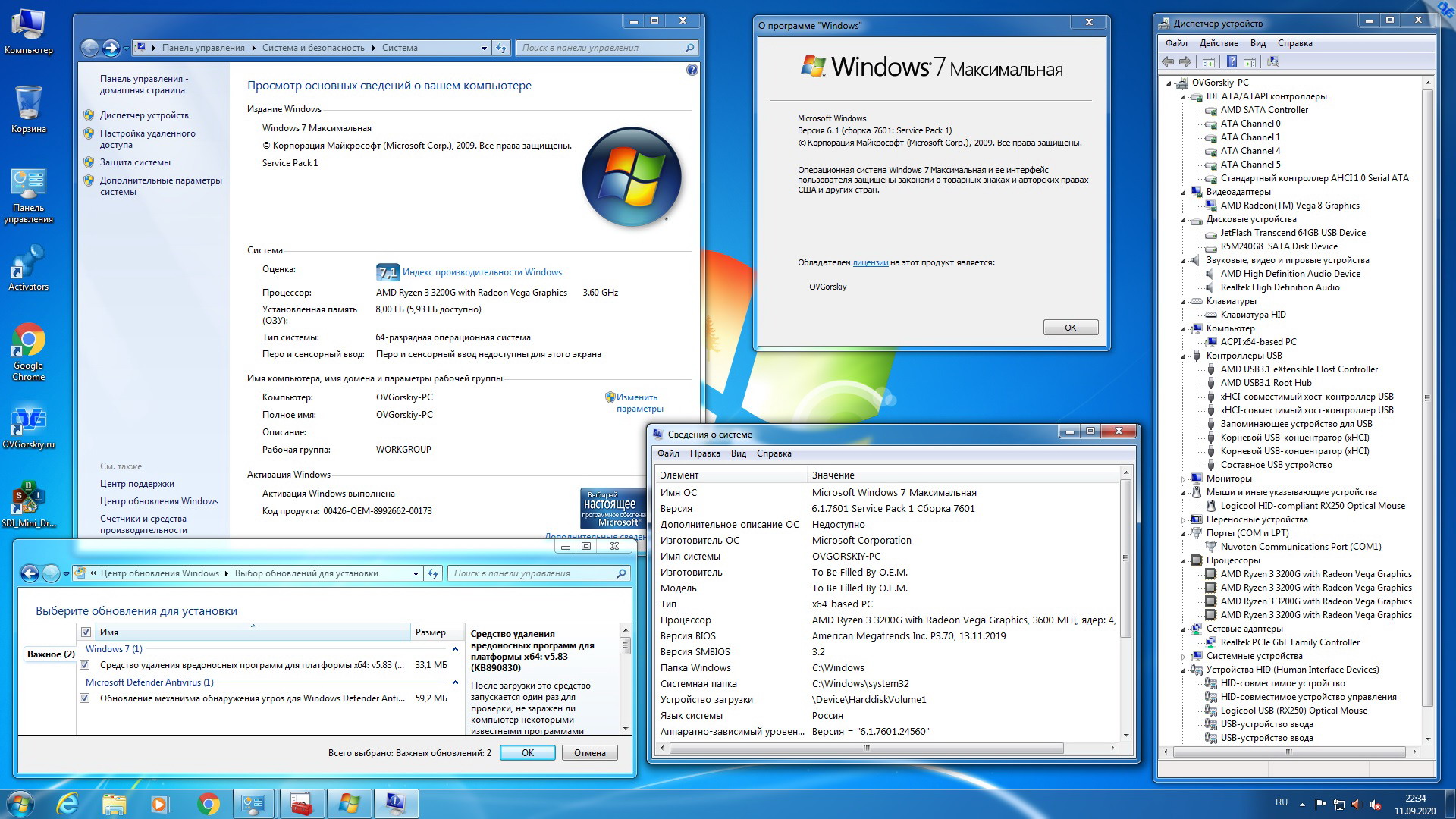The image size is (1456, 819).
Task: Select the Версия BIOS row in system info
Action: click(x=887, y=636)
